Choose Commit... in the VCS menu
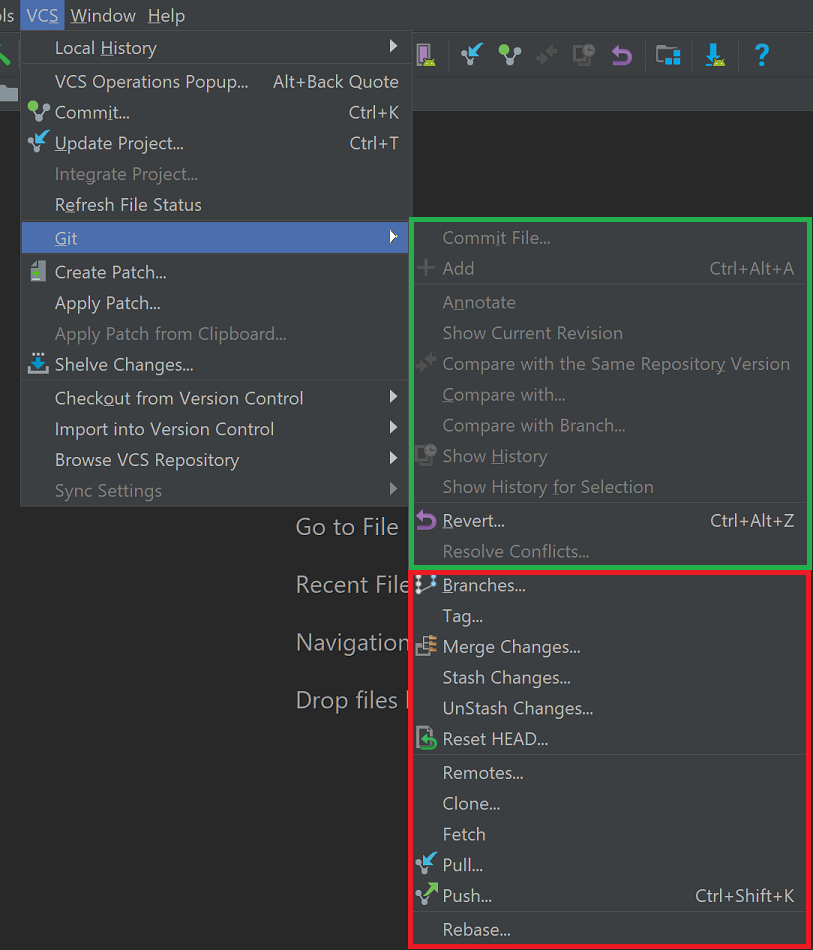 point(216,112)
